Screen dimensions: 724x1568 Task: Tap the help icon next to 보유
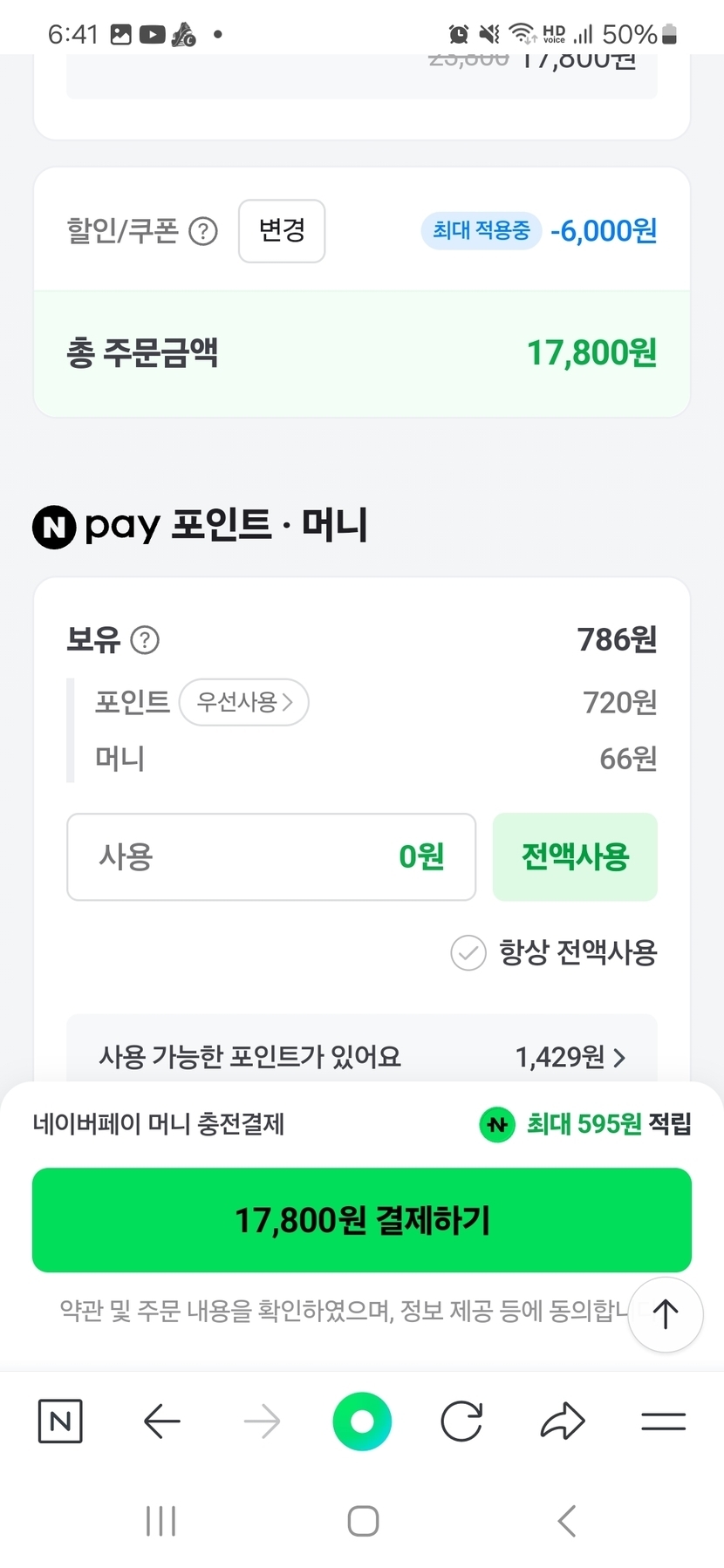pyautogui.click(x=145, y=640)
